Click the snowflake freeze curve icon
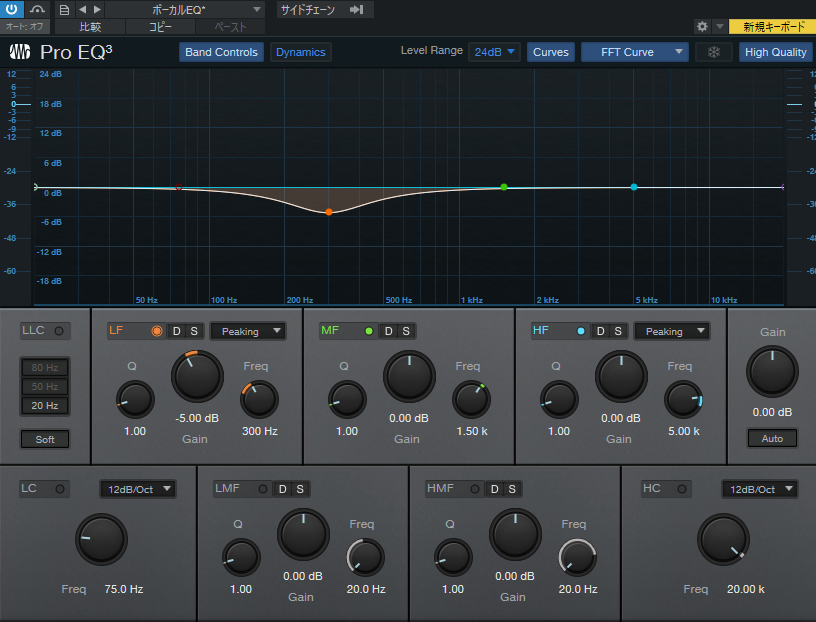This screenshot has height=622, width=816. coord(713,52)
